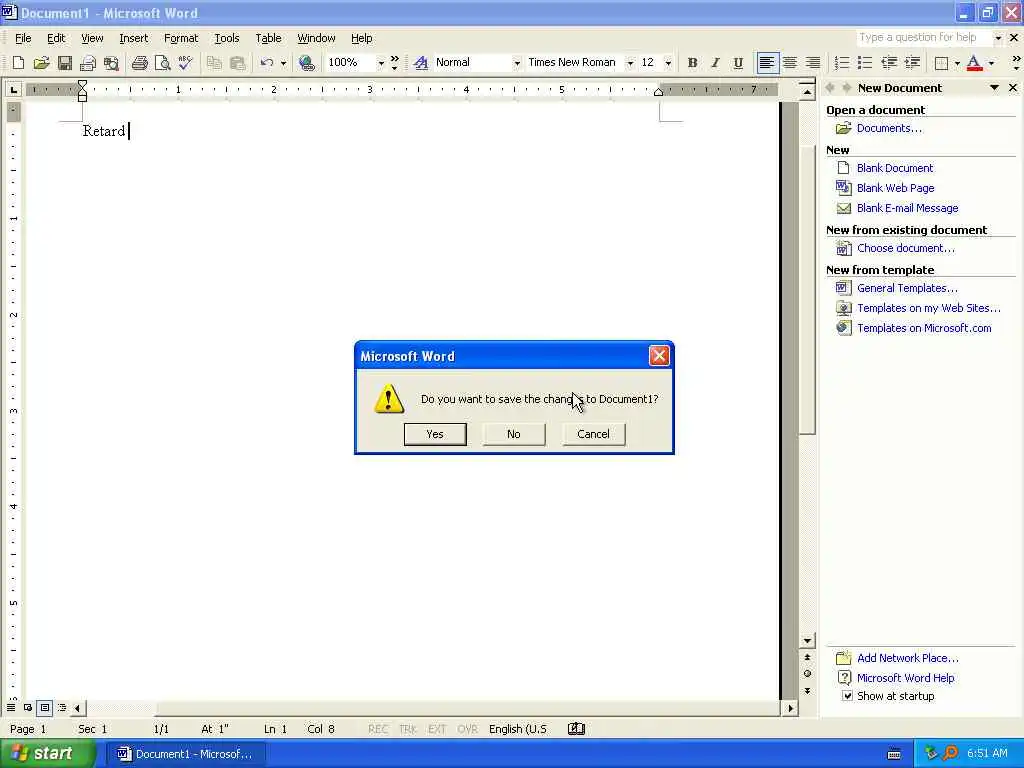Apply the red Font Color

pos(974,63)
